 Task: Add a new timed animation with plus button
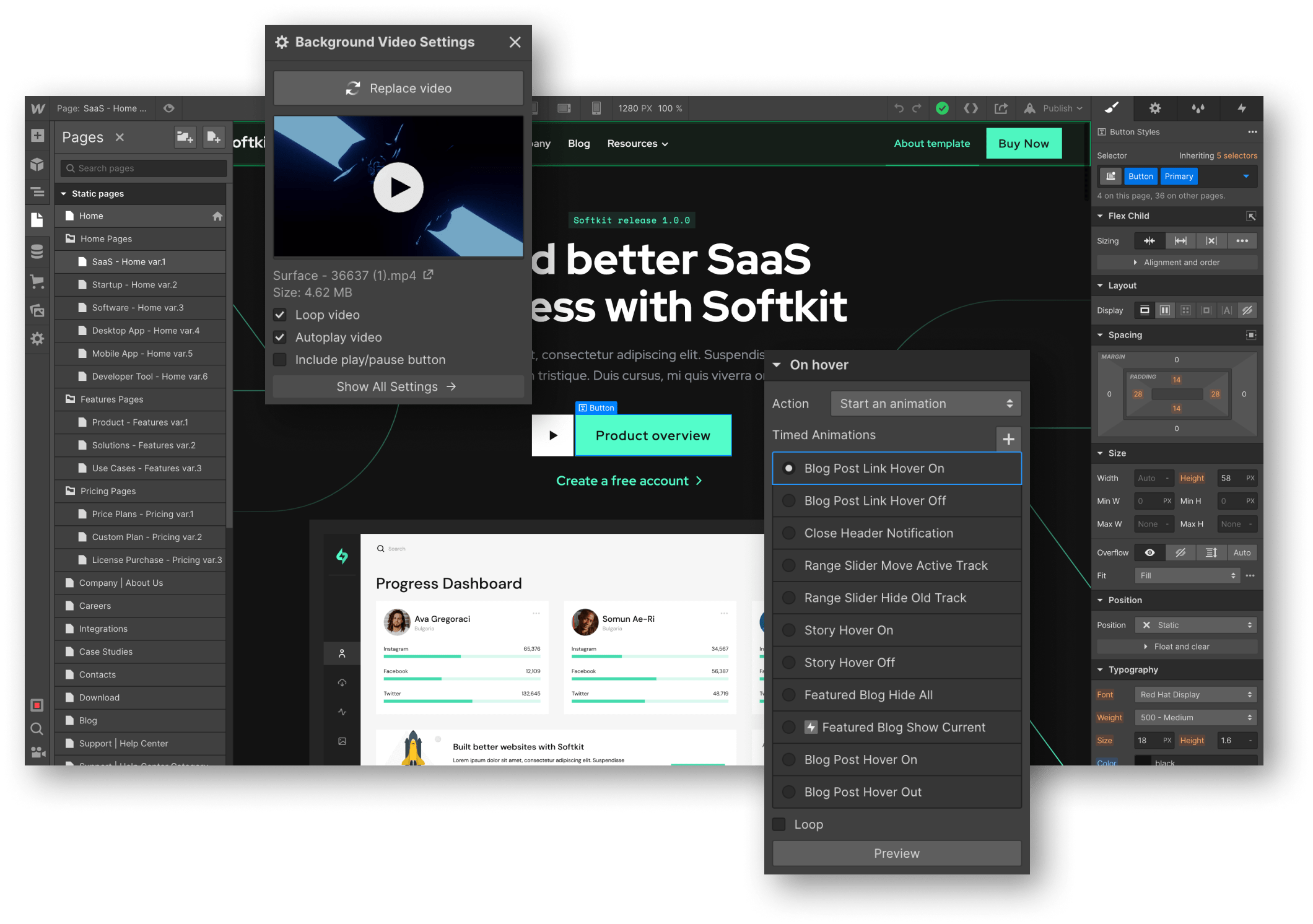pos(1008,439)
